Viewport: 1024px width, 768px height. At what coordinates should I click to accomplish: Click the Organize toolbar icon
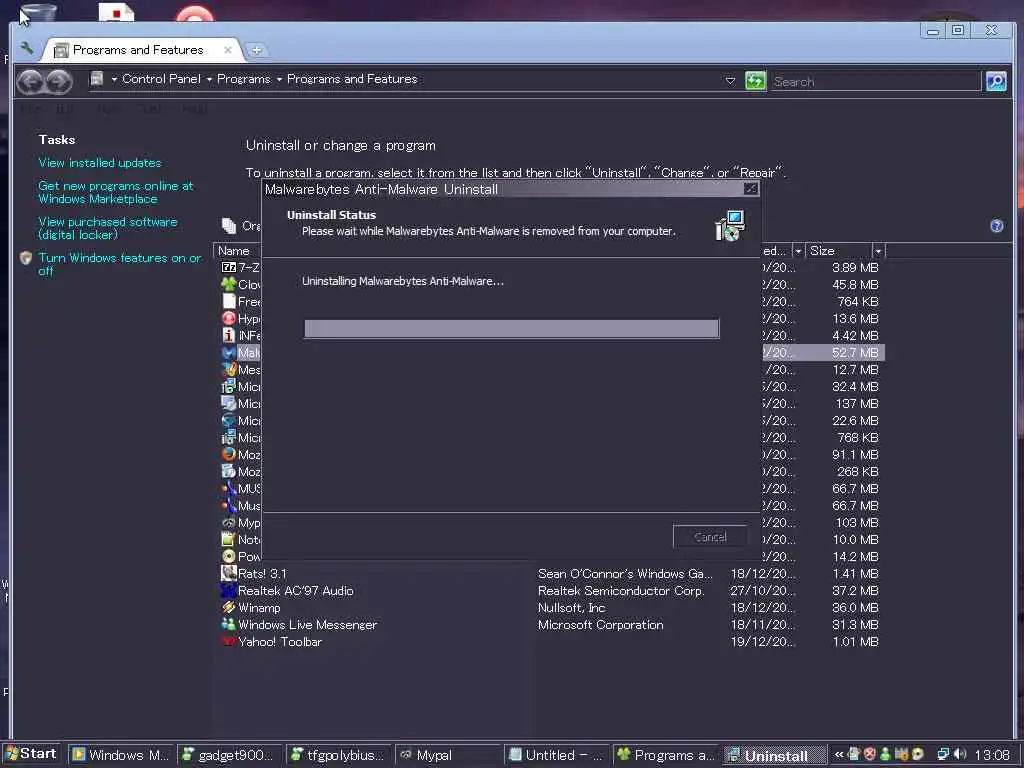tap(229, 225)
